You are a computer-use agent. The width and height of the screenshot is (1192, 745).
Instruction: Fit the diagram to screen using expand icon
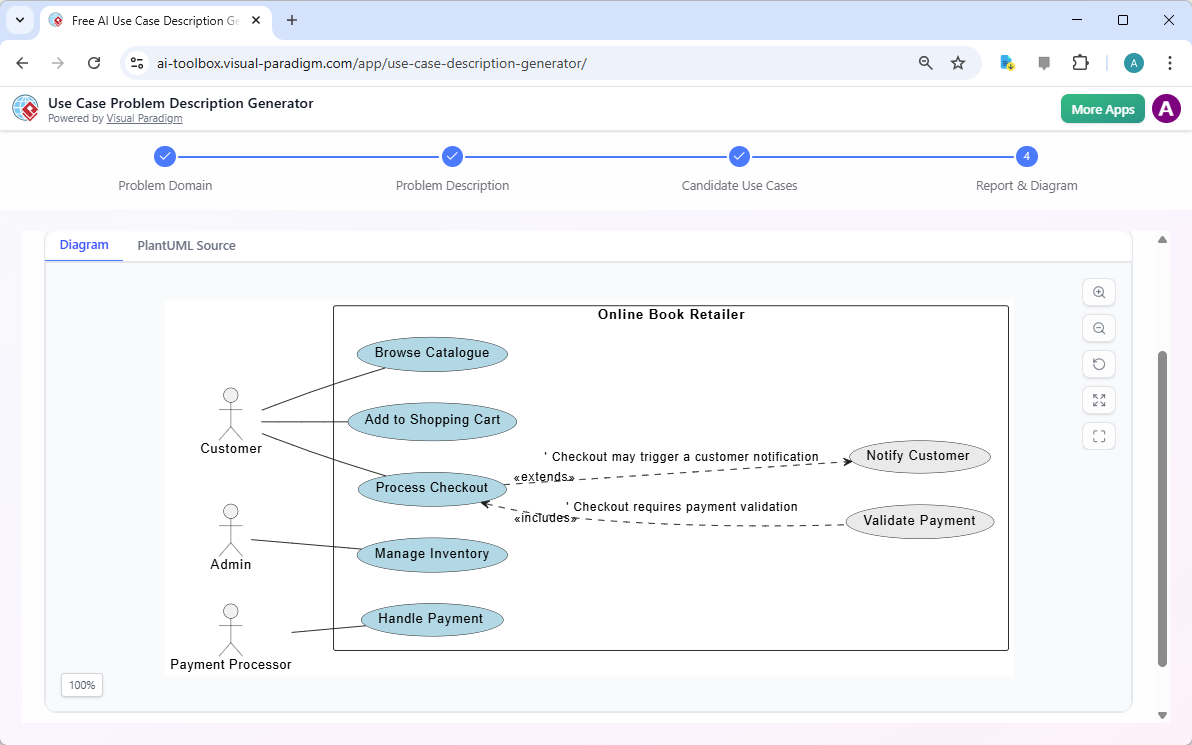tap(1098, 400)
